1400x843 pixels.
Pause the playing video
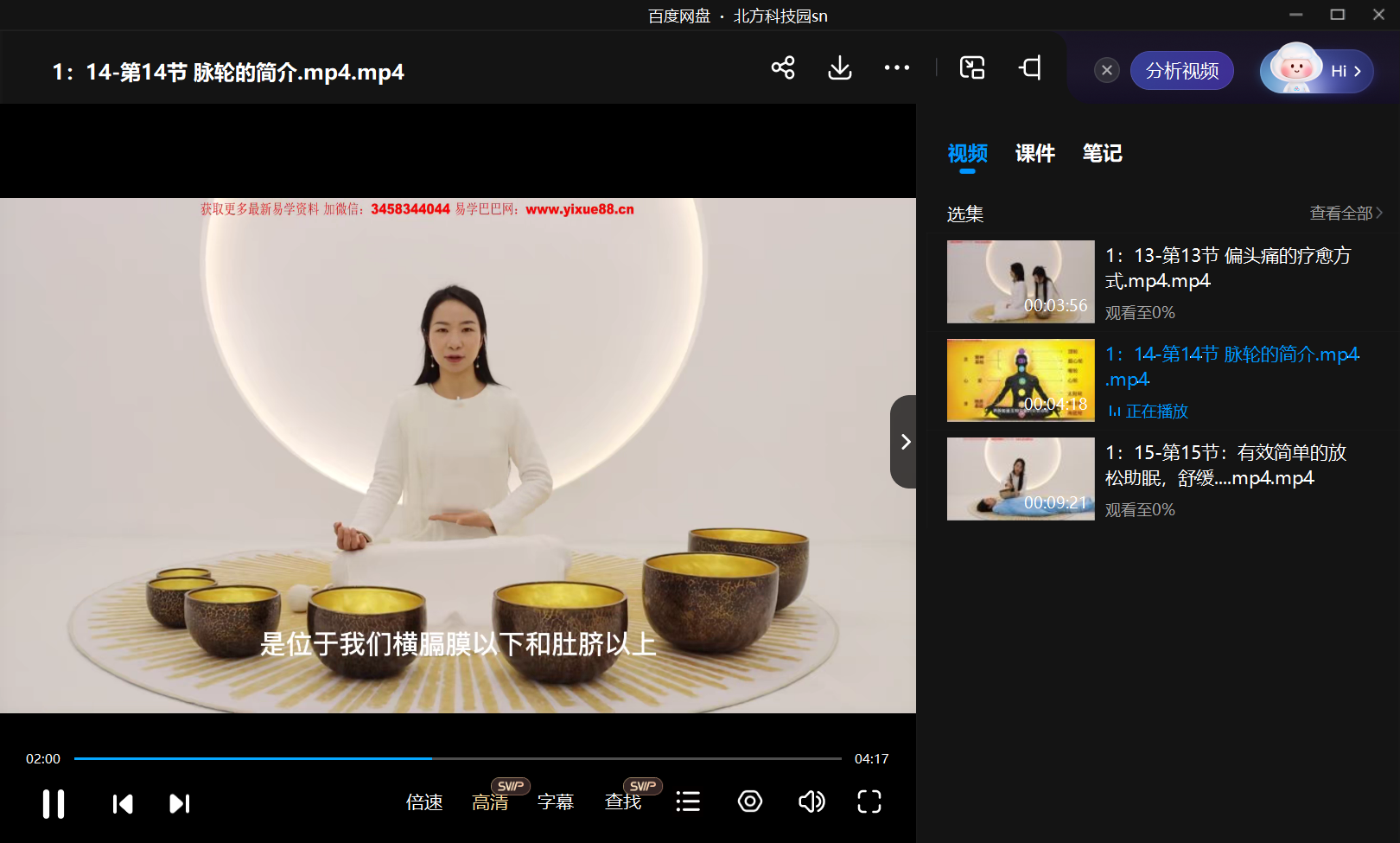[x=53, y=803]
